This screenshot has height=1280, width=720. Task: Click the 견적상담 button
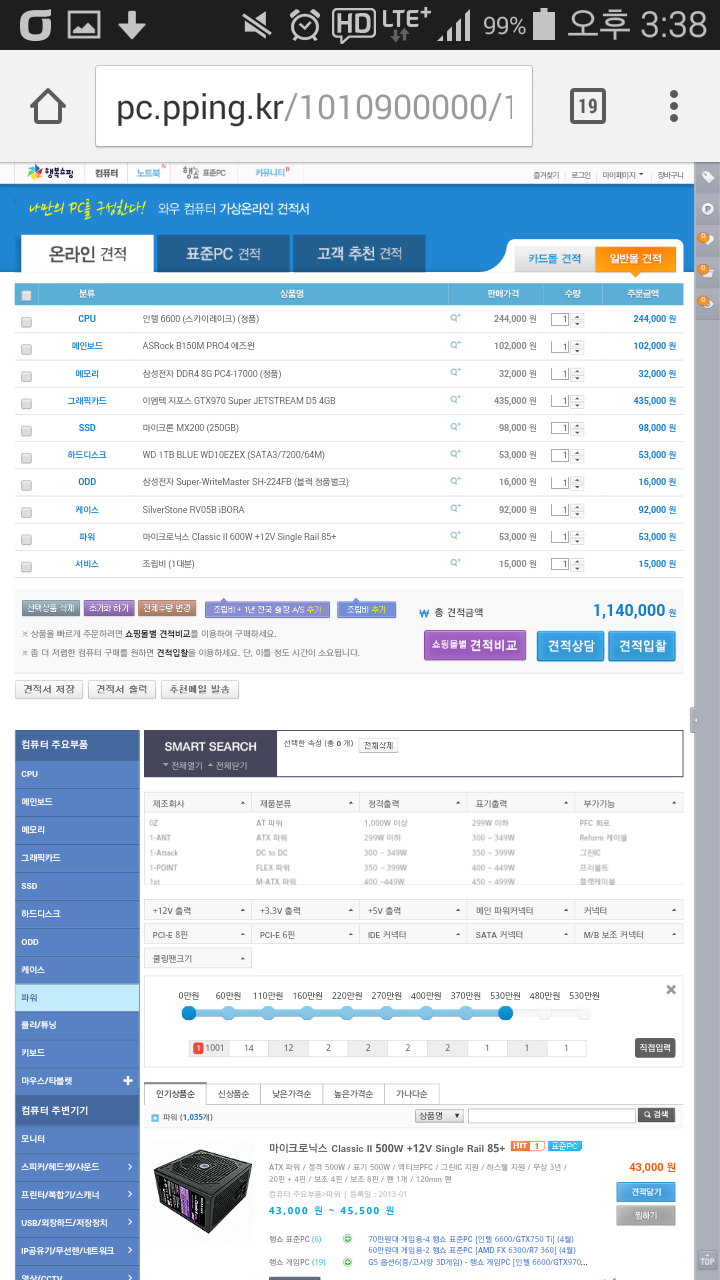(x=571, y=645)
